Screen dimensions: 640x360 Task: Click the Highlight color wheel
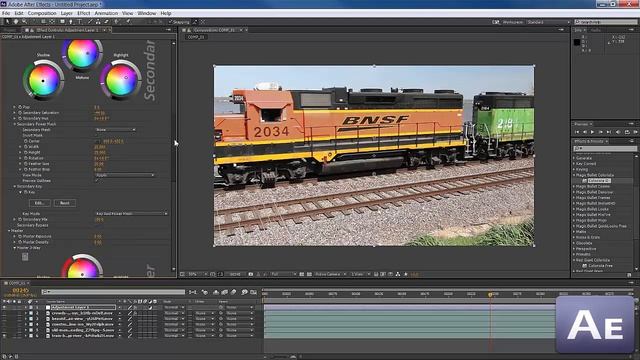pos(121,80)
